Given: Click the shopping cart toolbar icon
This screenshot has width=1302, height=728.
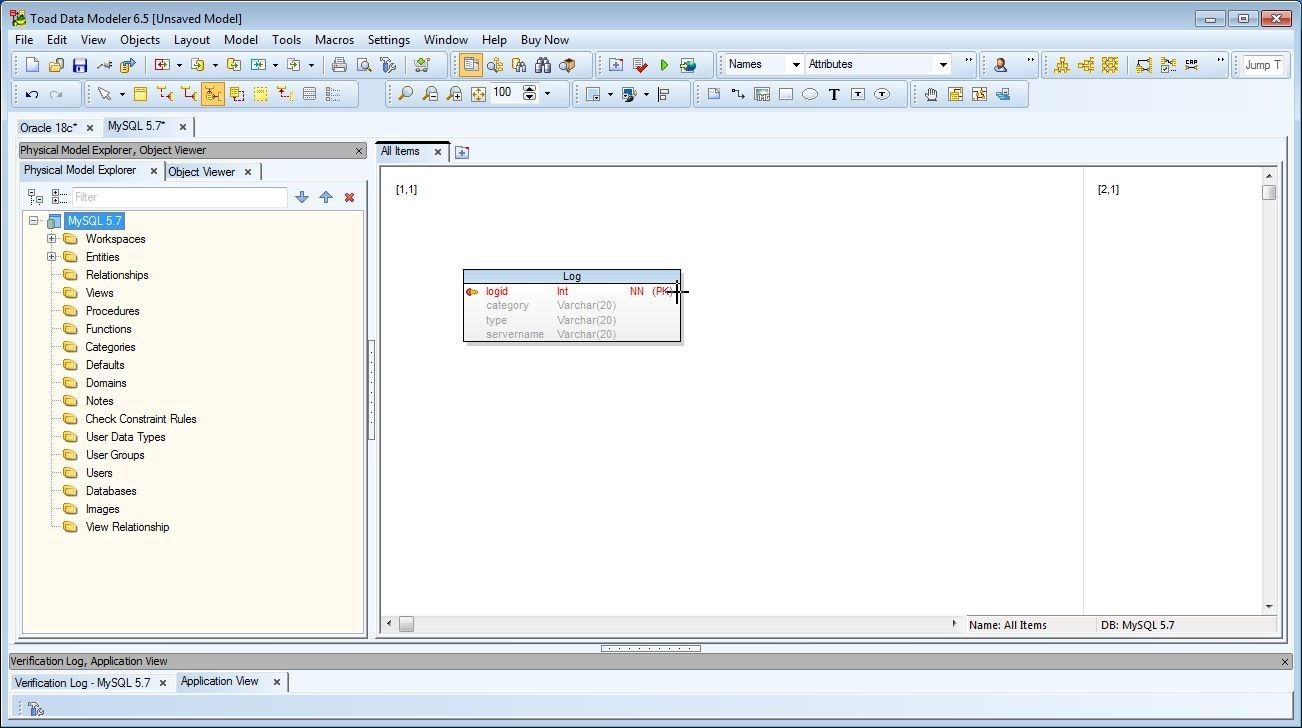Looking at the screenshot, I should pyautogui.click(x=422, y=65).
